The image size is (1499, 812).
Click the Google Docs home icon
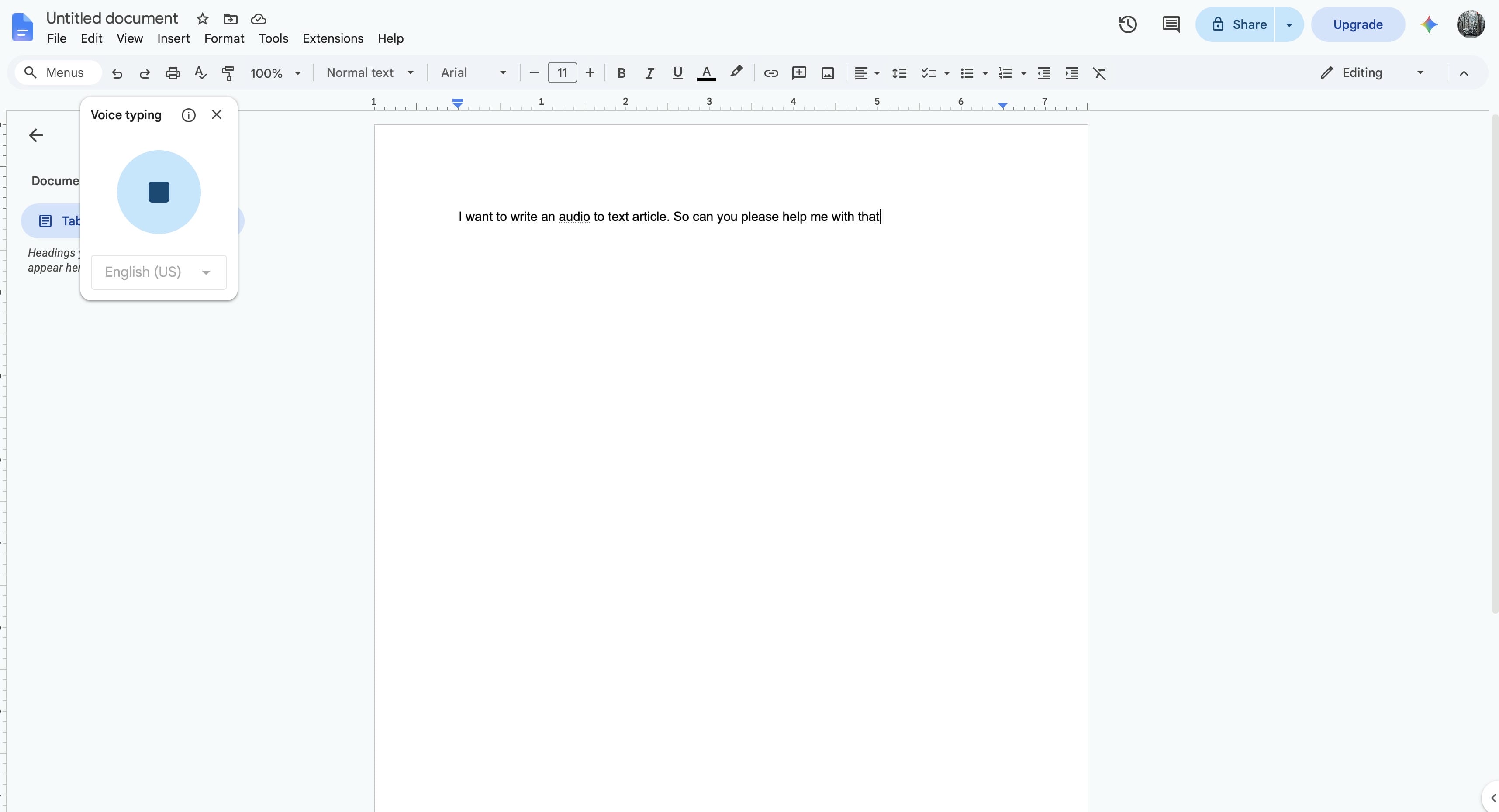pos(23,27)
